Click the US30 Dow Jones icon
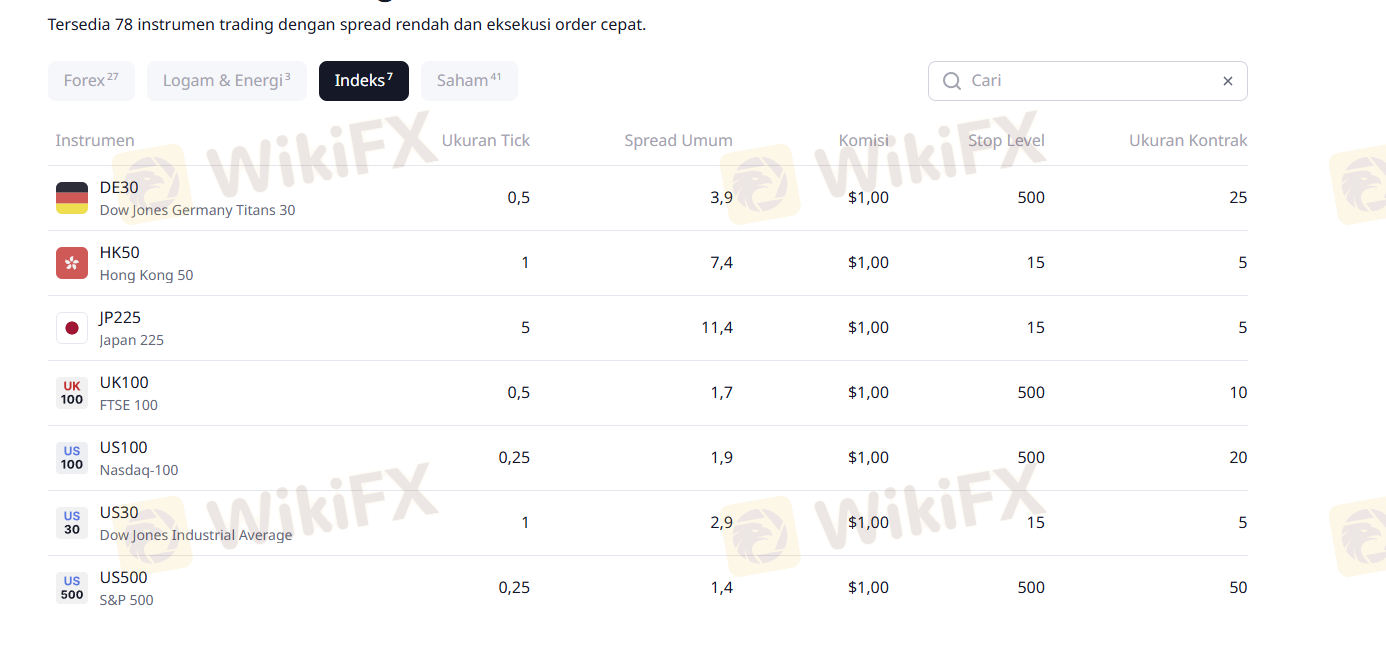This screenshot has width=1386, height=661. 72,523
